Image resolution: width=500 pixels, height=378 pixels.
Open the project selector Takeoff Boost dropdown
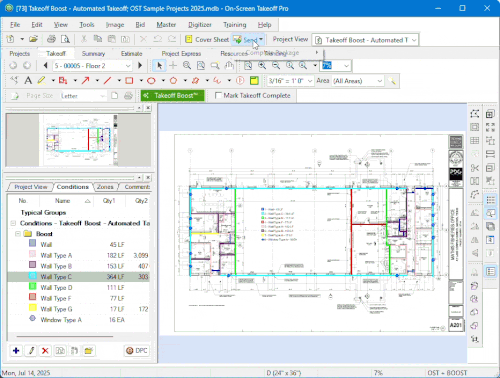pyautogui.click(x=365, y=40)
